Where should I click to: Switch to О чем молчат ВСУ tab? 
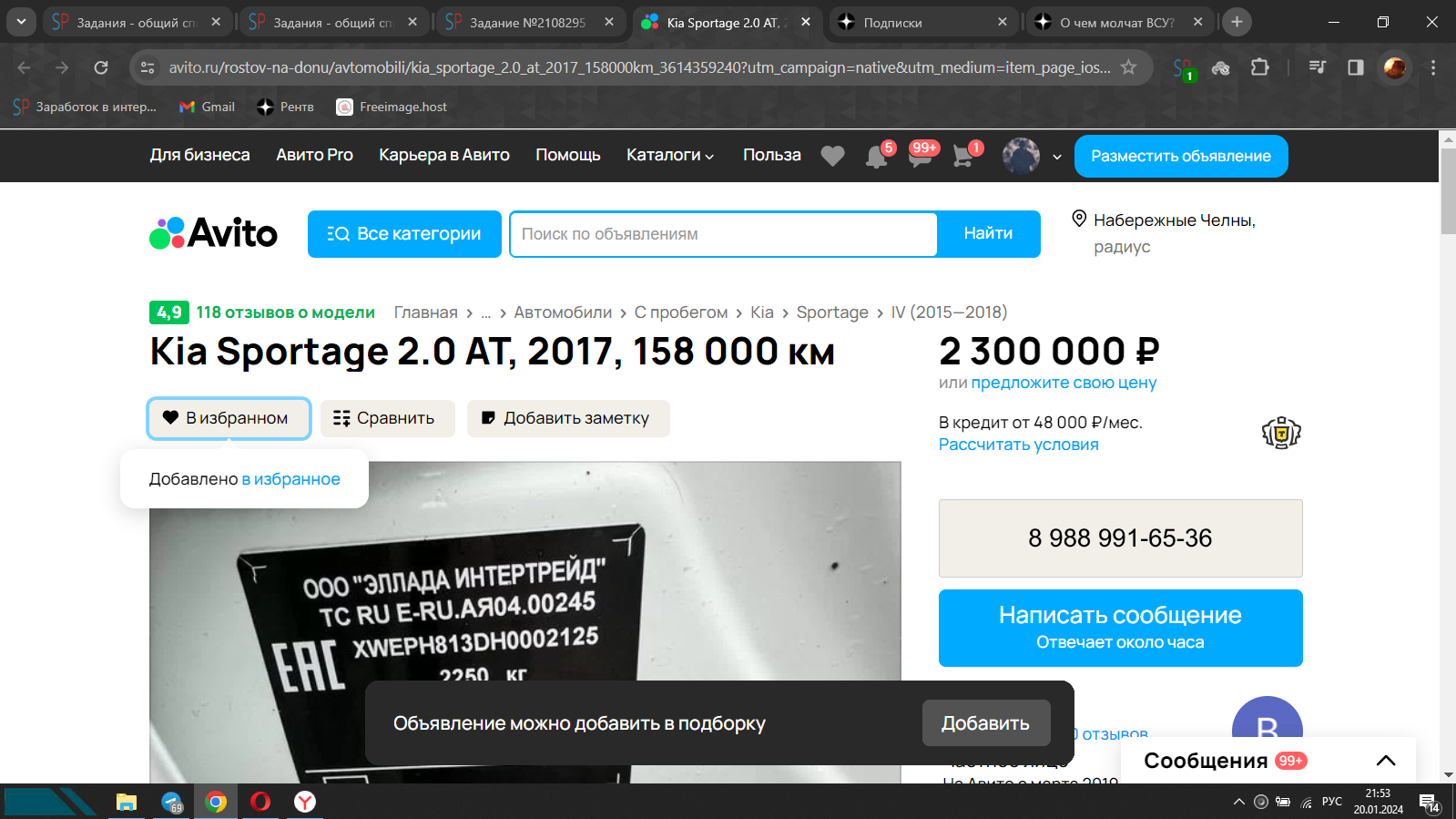tap(1120, 22)
